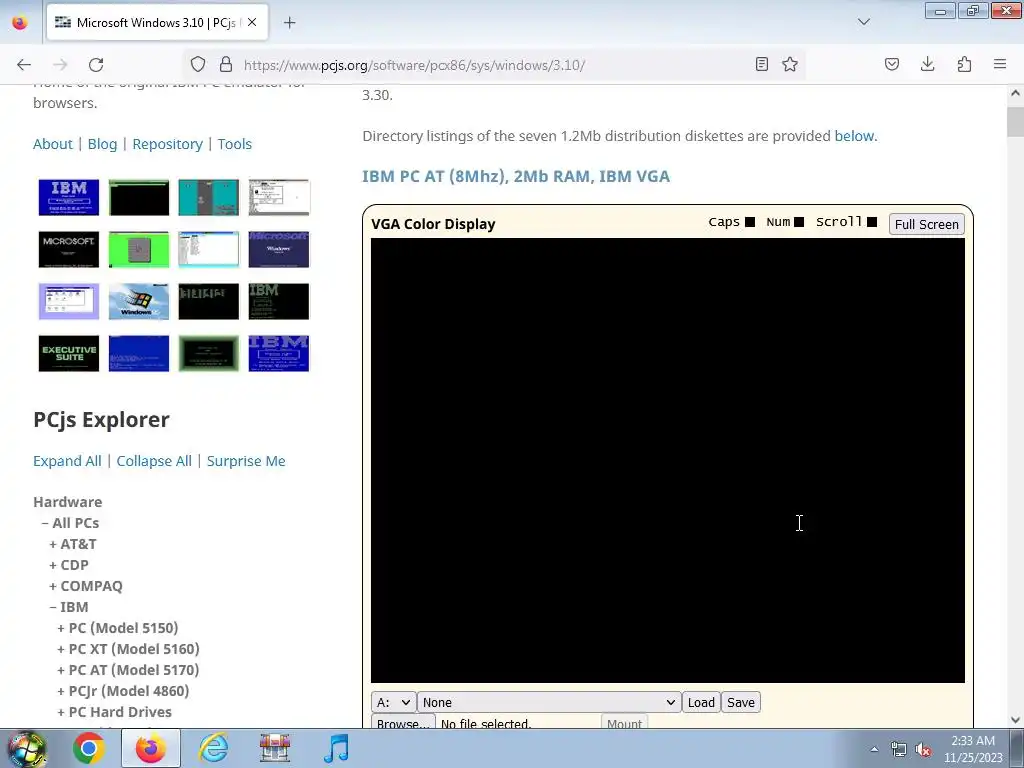The height and width of the screenshot is (768, 1024).
Task: Show hidden tray icons arrow
Action: (x=874, y=749)
